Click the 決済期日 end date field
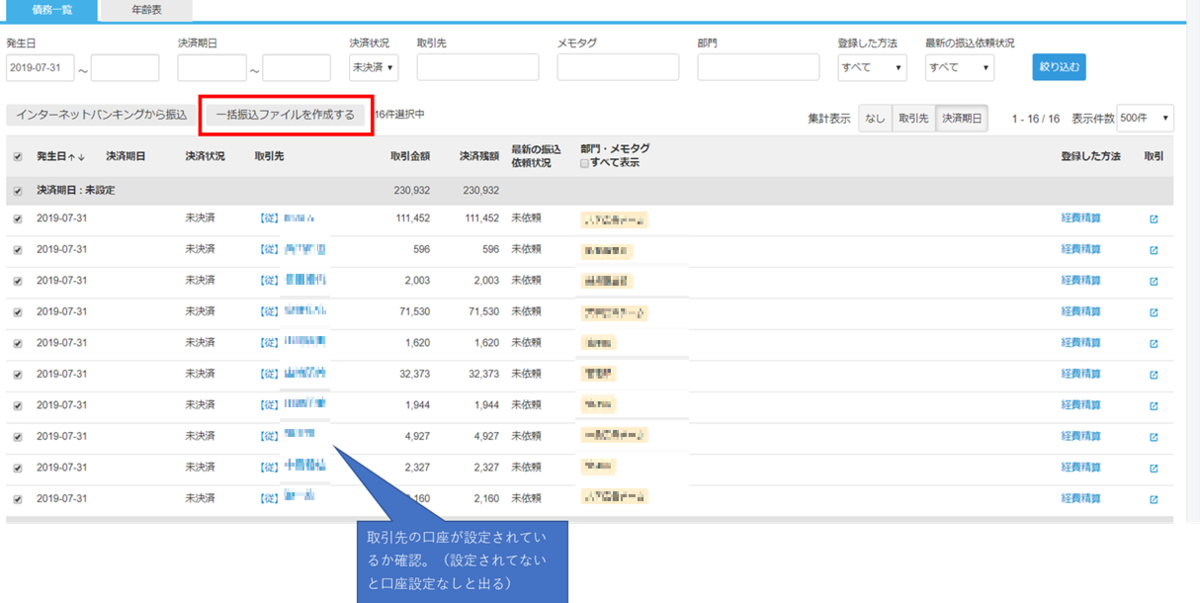Image resolution: width=1200 pixels, height=603 pixels. click(x=297, y=67)
